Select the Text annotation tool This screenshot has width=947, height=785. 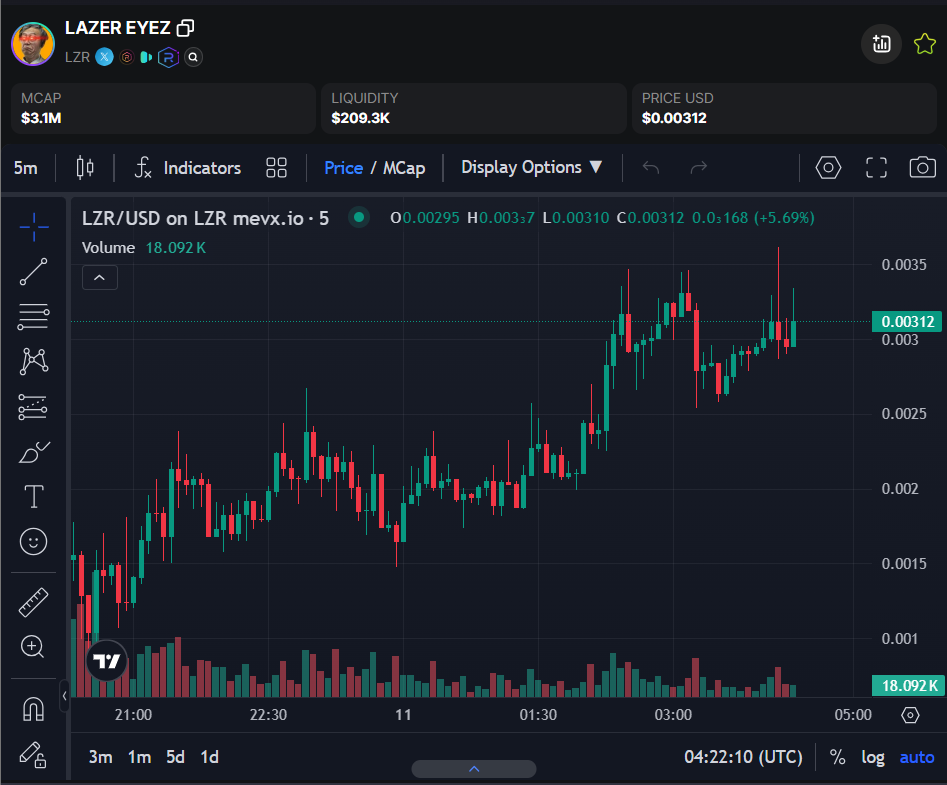point(34,496)
